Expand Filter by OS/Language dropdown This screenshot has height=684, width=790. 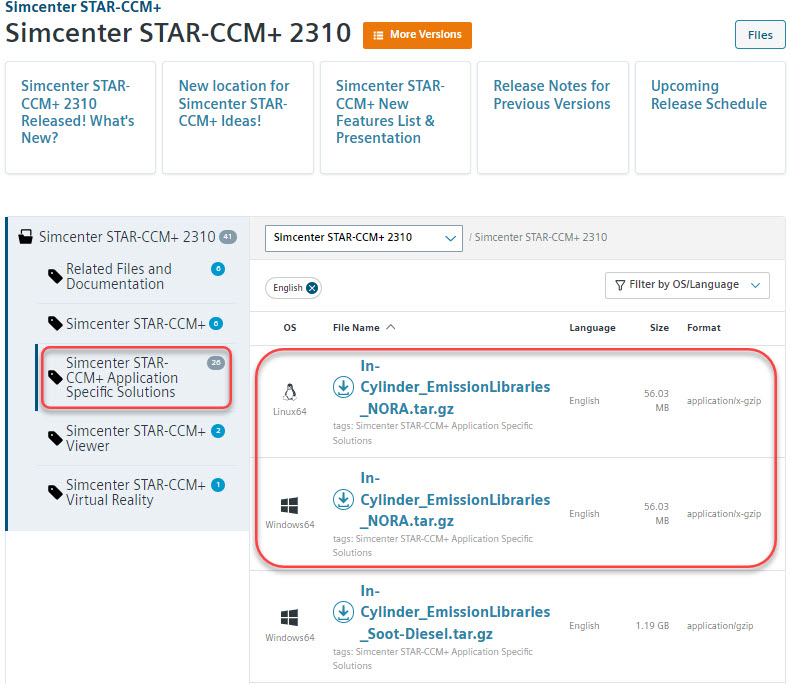[x=687, y=285]
